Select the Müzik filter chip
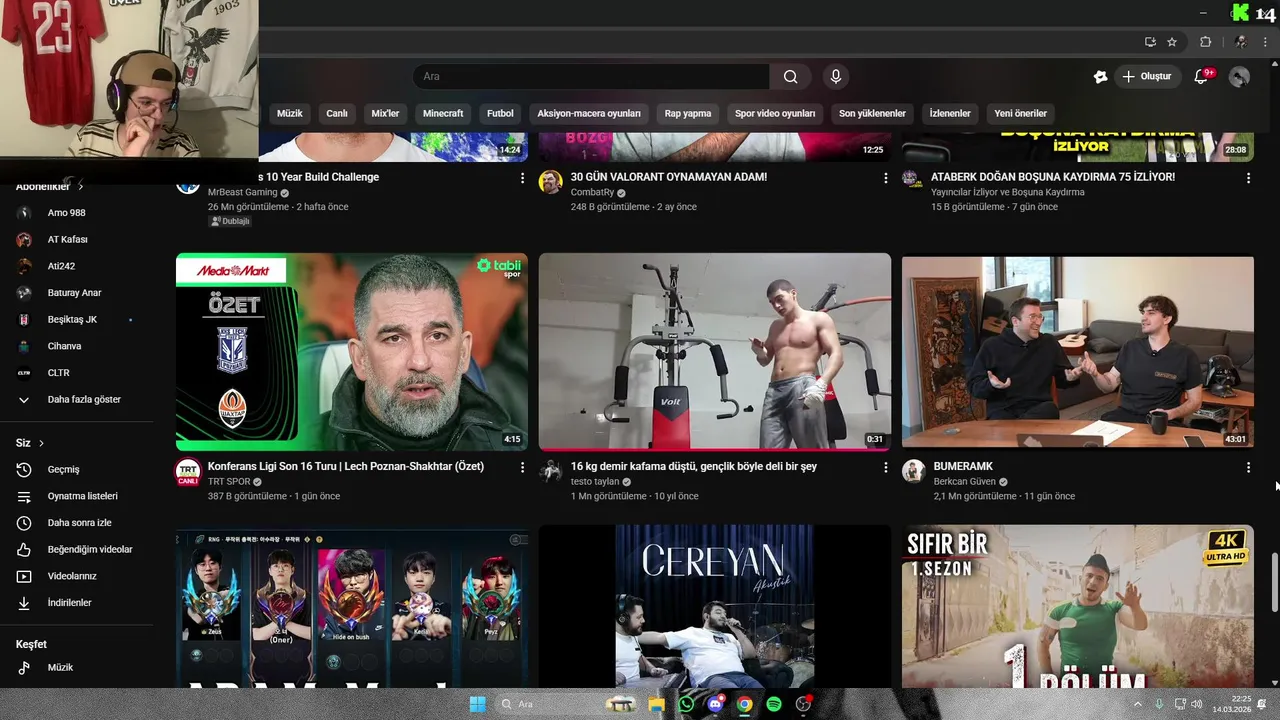The height and width of the screenshot is (720, 1280). (290, 113)
